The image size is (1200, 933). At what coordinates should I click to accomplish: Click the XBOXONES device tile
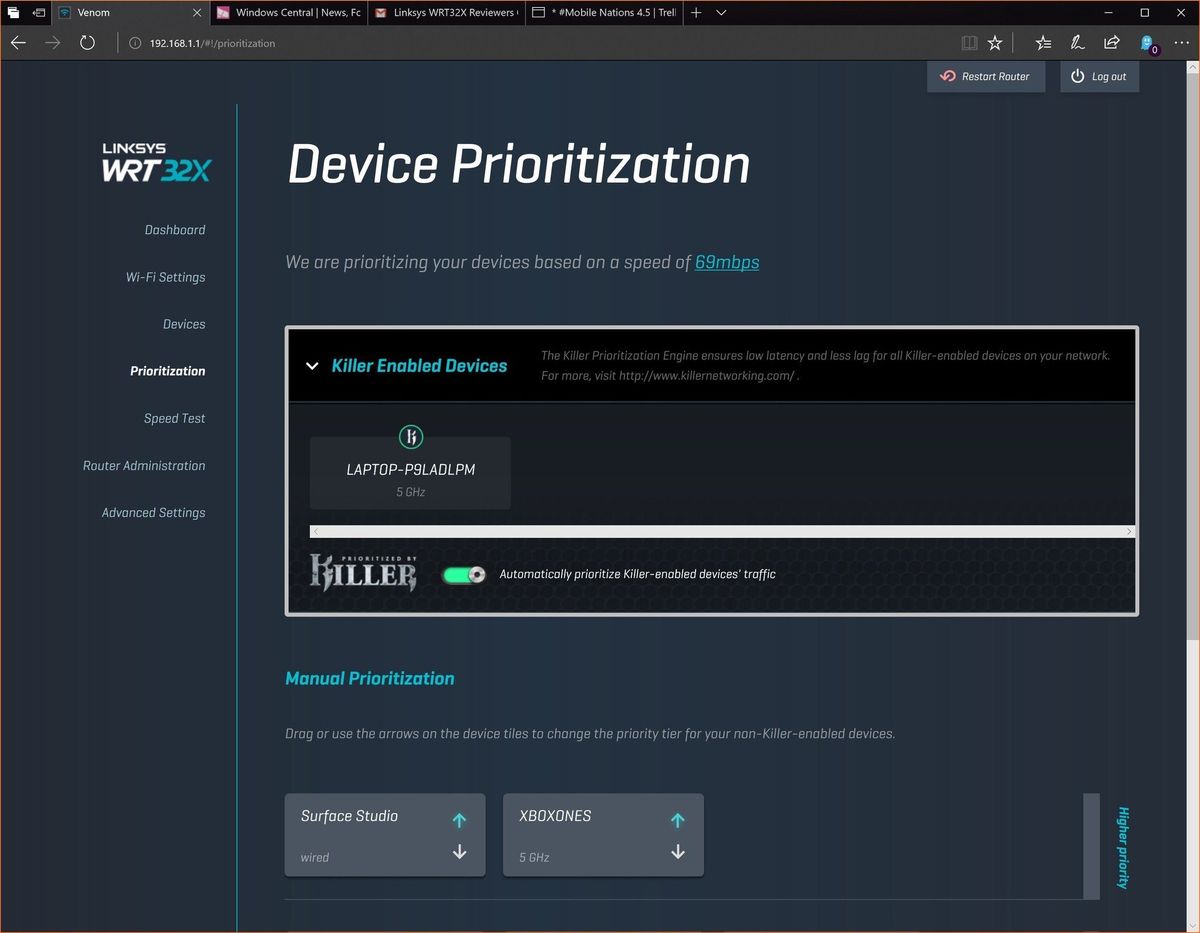(603, 835)
